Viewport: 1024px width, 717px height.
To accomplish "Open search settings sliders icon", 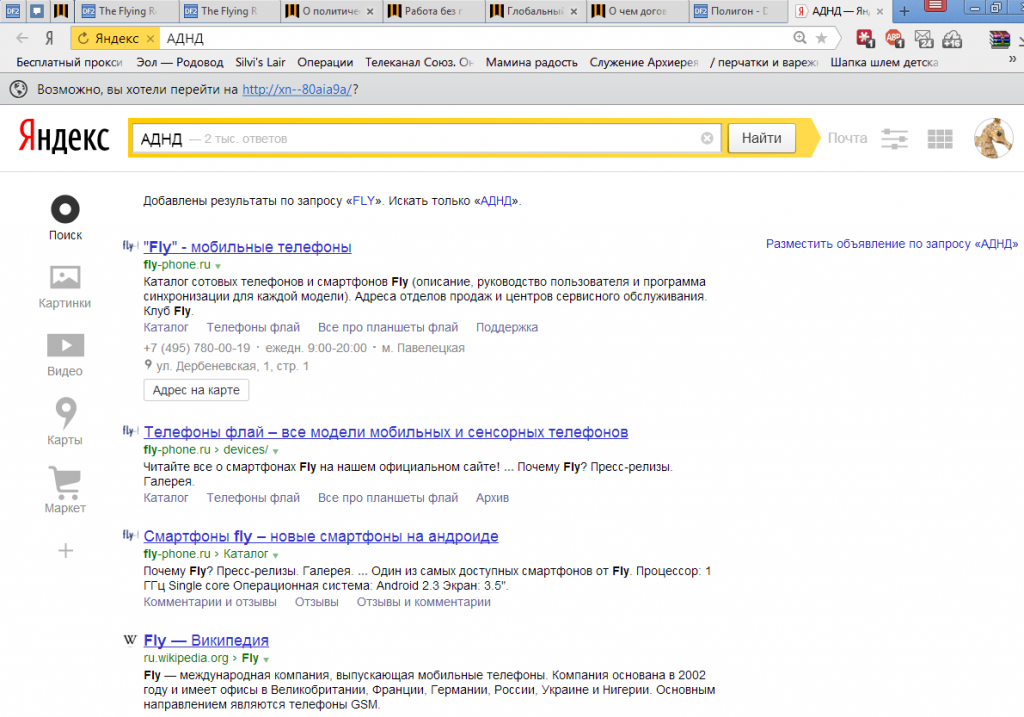I will (894, 138).
